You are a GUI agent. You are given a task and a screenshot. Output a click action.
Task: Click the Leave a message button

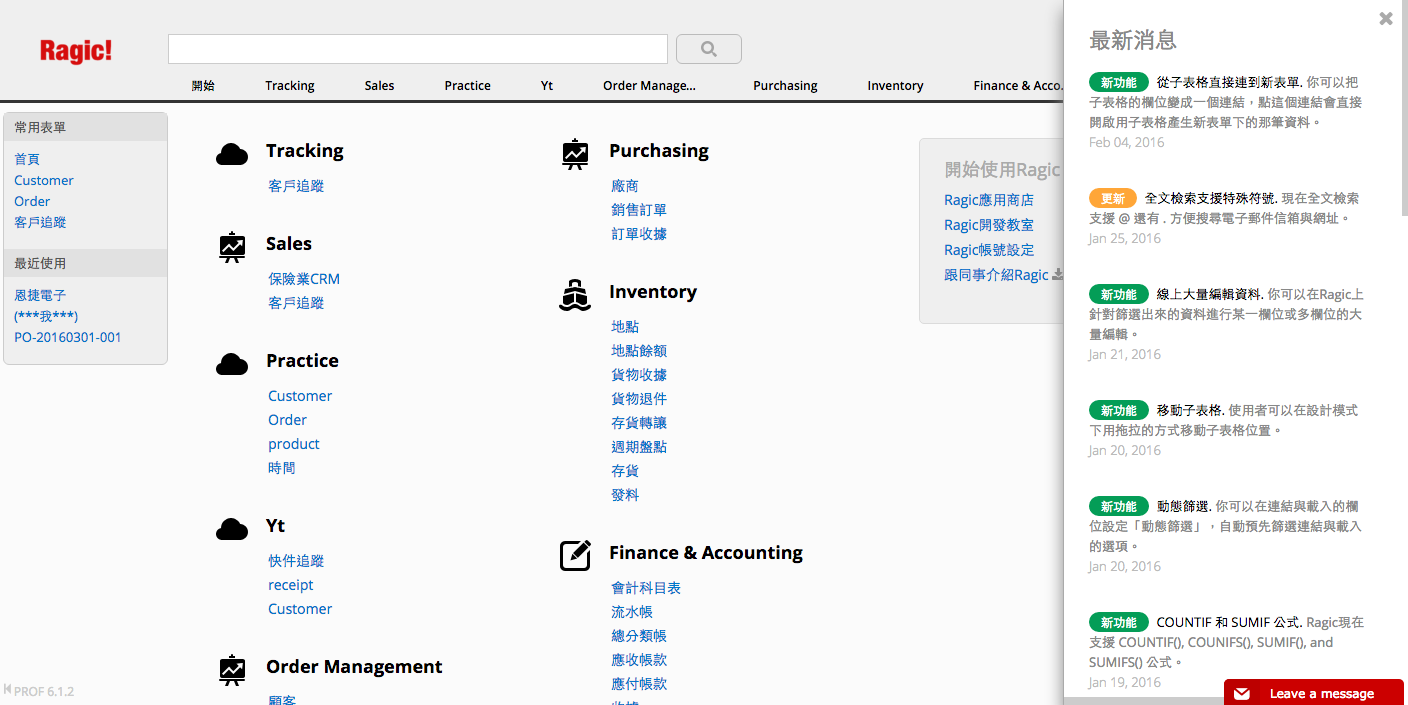tap(1314, 693)
